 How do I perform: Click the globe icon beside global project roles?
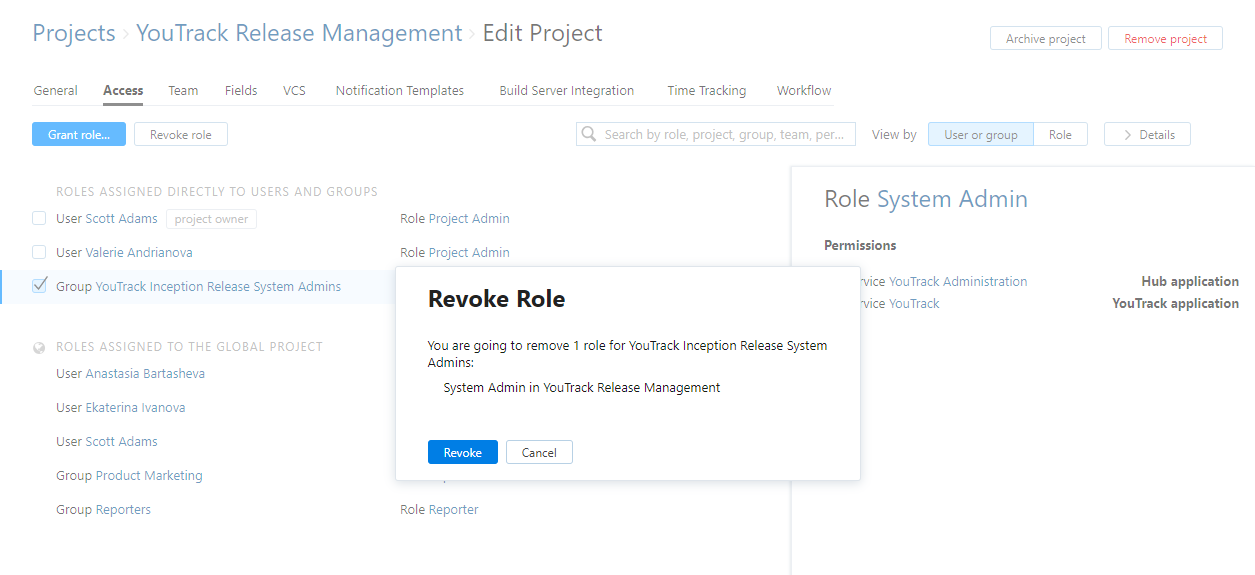39,348
